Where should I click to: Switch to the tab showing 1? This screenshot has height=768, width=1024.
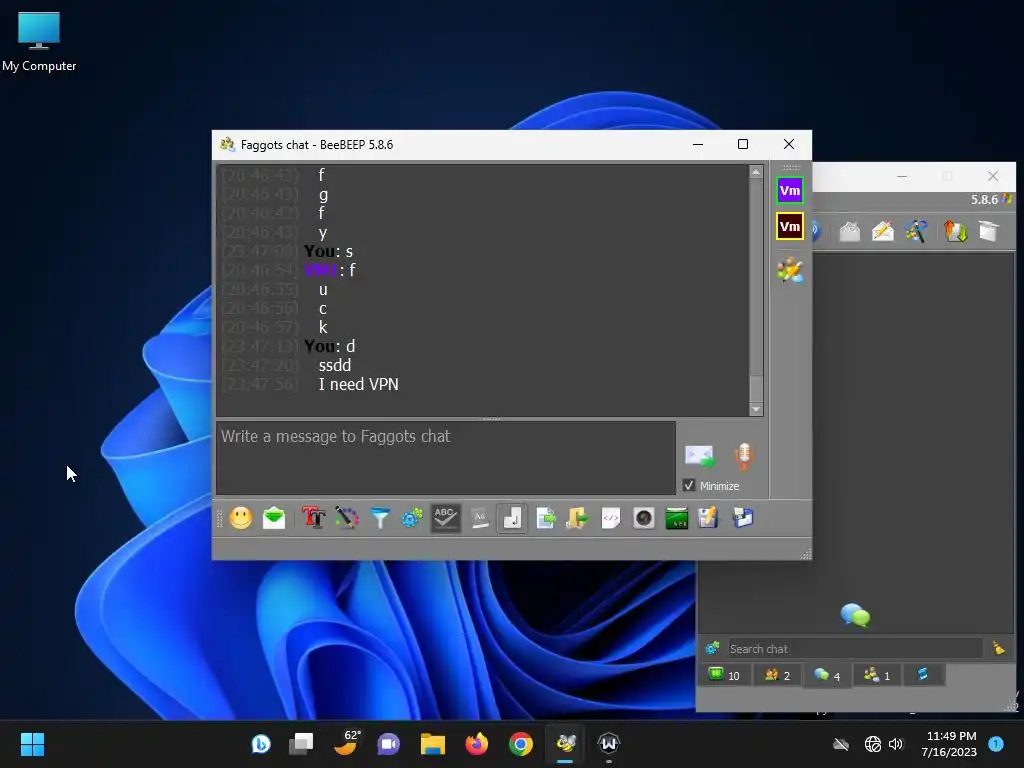[x=877, y=675]
